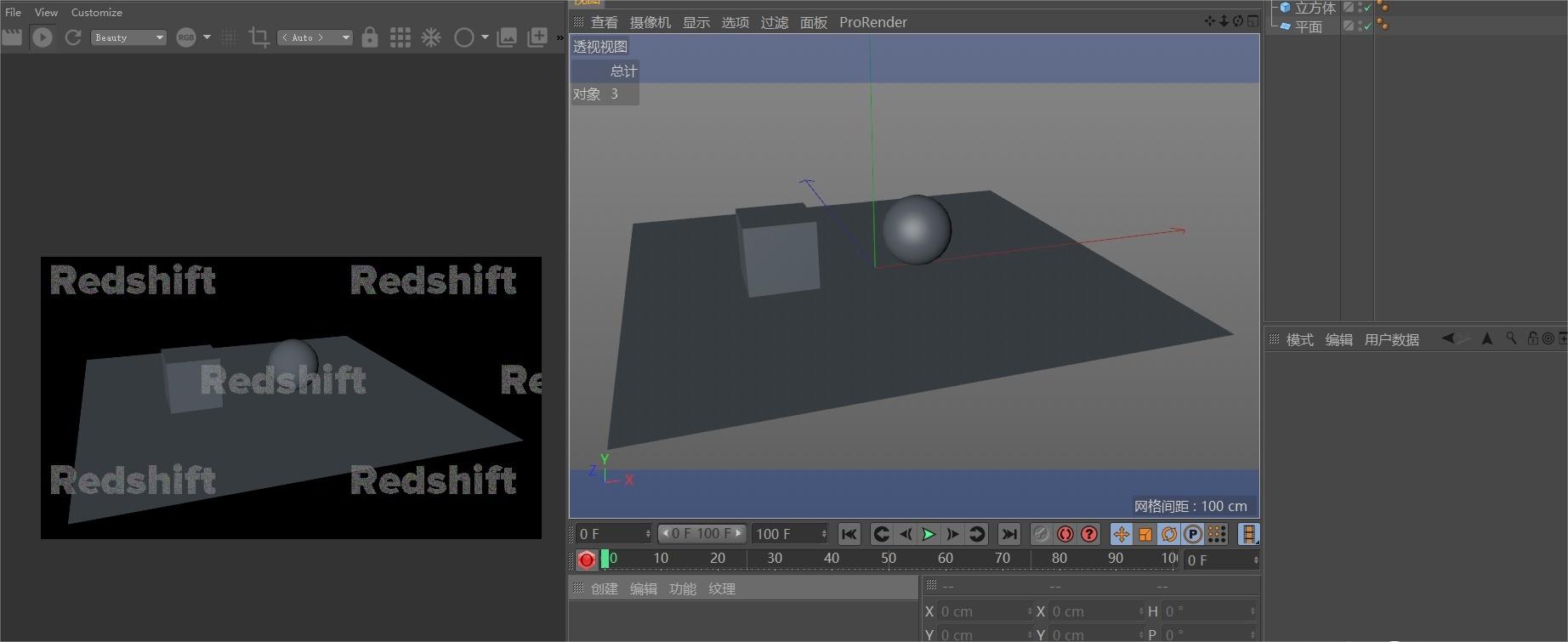Click the record active objects key button
The height and width of the screenshot is (642, 1568).
point(1041,534)
